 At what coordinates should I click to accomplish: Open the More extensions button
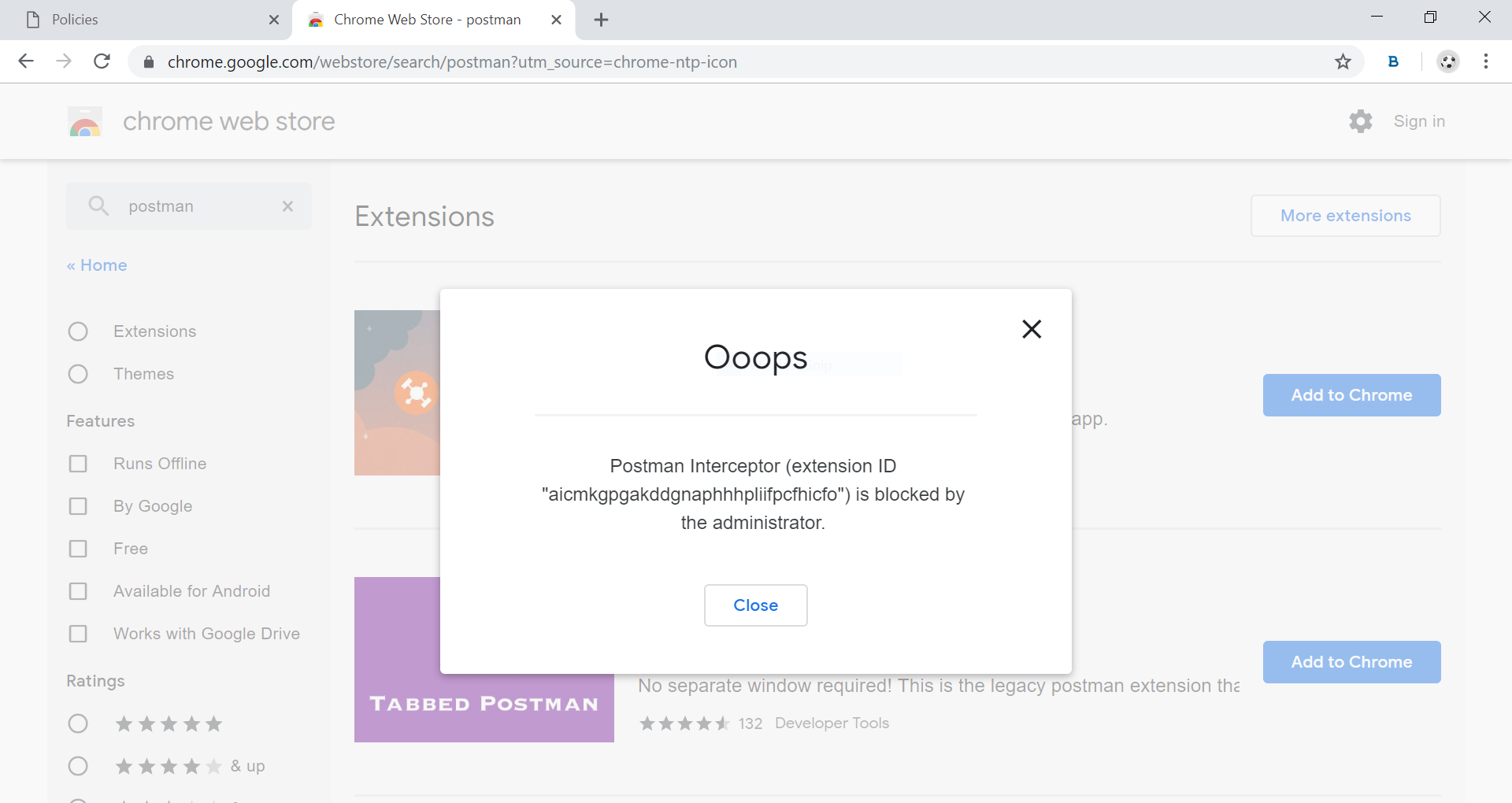1345,216
